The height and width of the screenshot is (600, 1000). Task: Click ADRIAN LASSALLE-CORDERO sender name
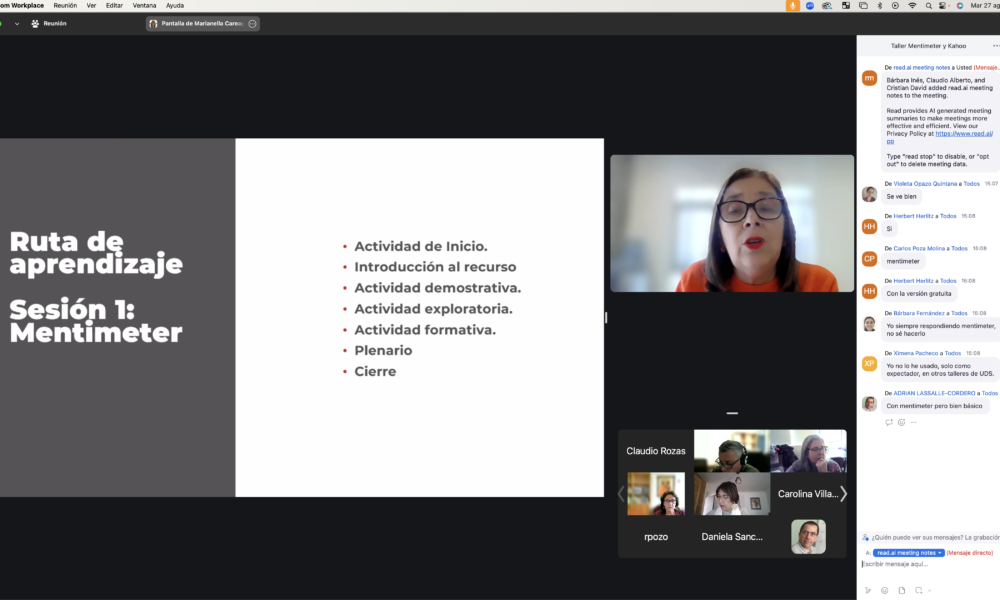click(934, 393)
